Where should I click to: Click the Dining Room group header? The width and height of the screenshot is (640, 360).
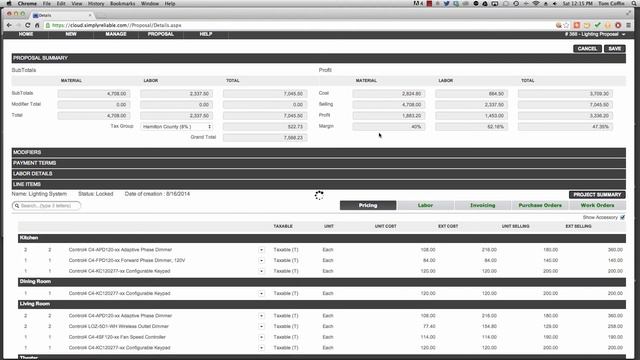point(322,282)
